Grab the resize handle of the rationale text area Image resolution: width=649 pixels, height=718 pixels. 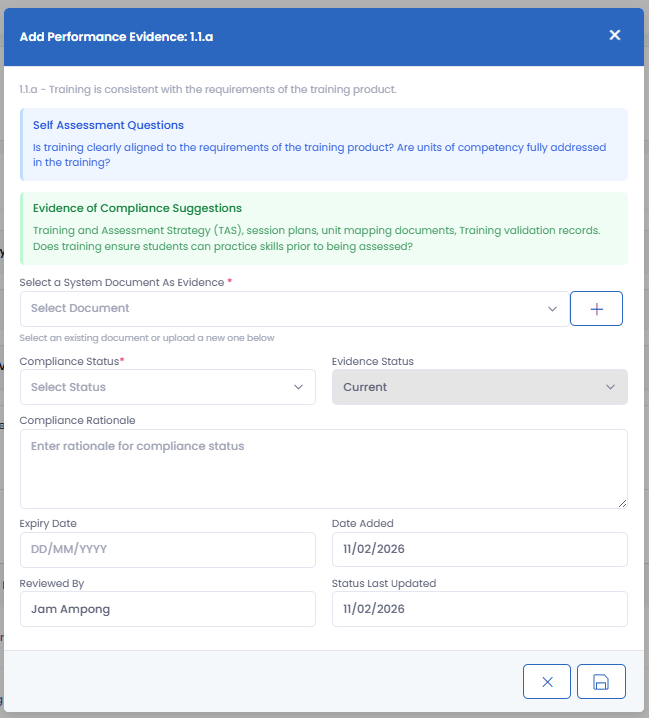coord(621,502)
